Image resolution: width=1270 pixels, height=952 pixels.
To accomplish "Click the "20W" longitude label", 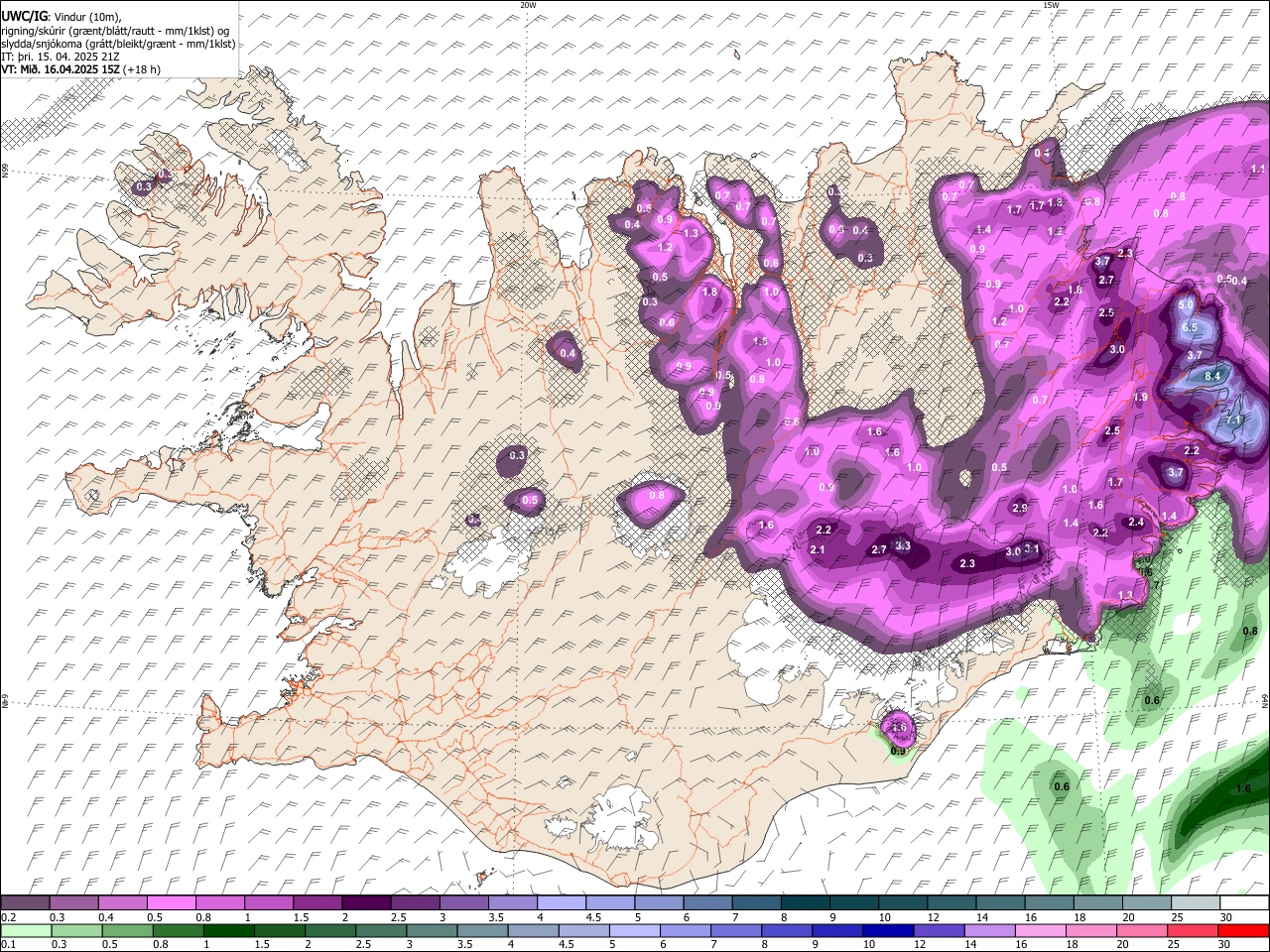I will (x=528, y=5).
